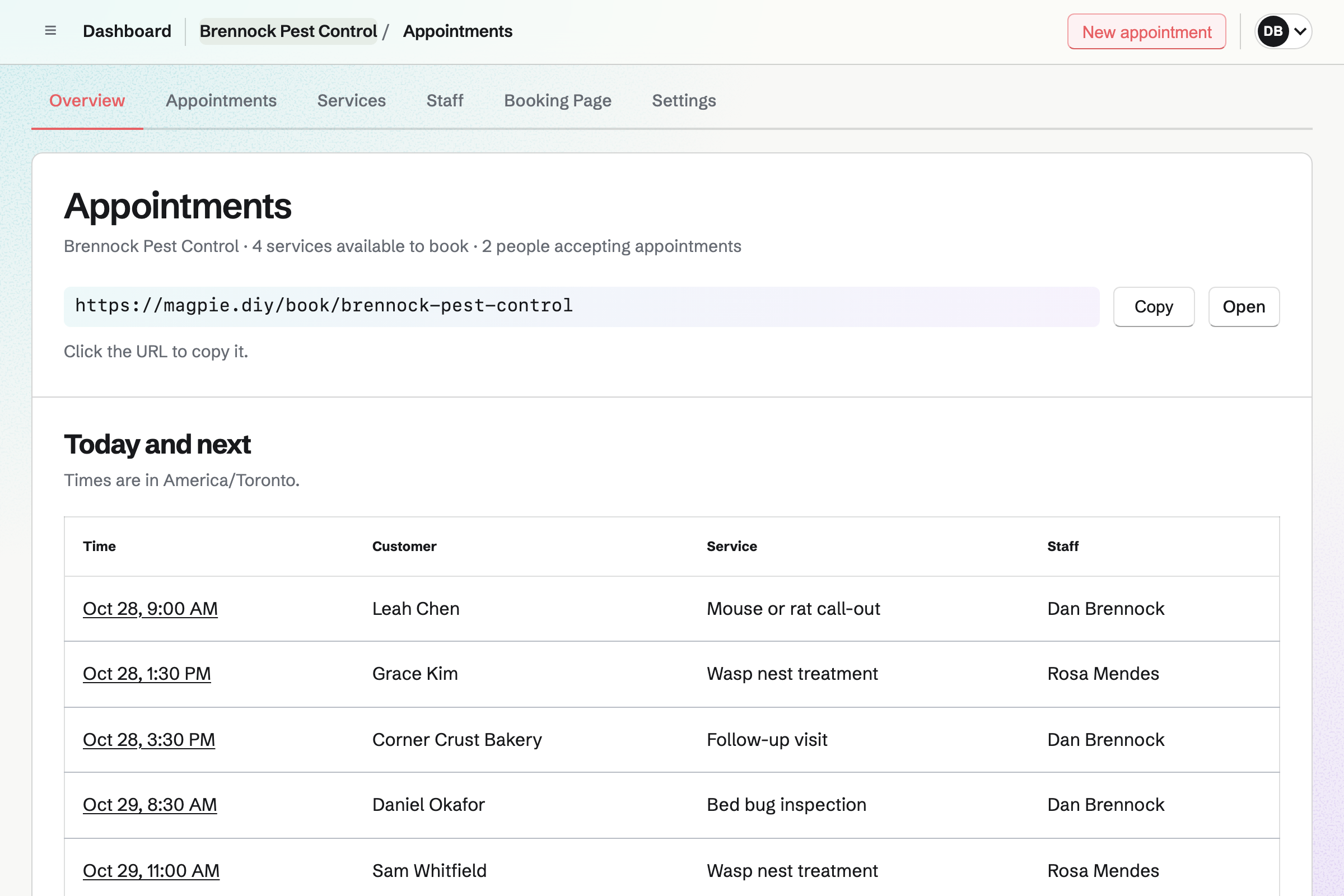
Task: Click Dan Brennock in Leah Chen row
Action: [1105, 609]
